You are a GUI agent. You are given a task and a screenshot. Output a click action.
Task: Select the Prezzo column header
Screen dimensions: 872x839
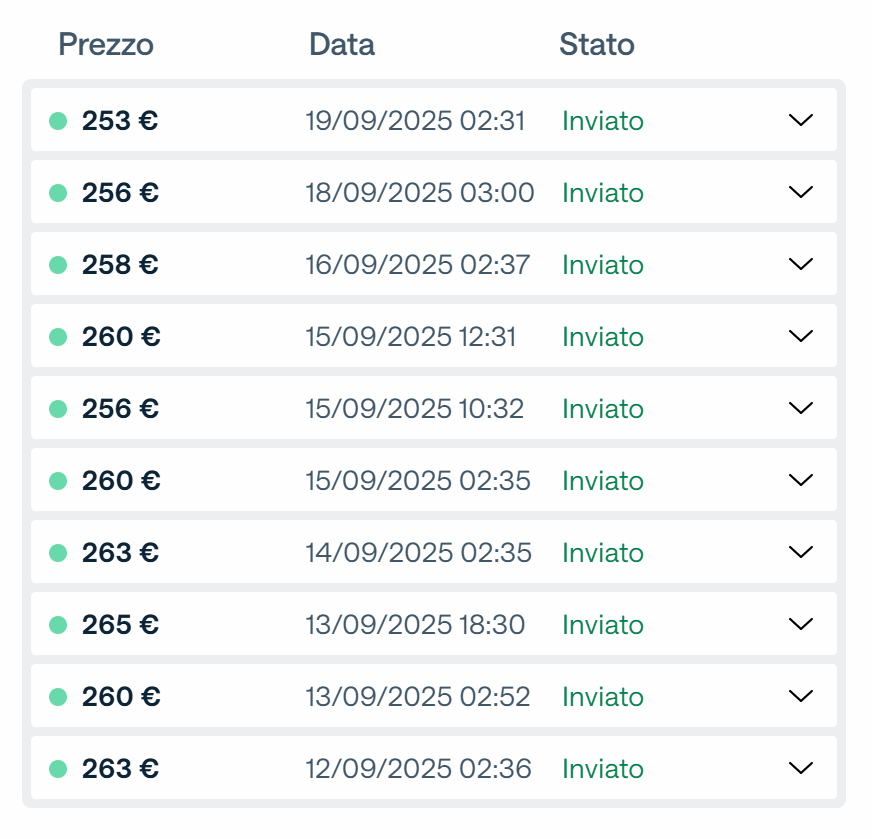click(106, 44)
